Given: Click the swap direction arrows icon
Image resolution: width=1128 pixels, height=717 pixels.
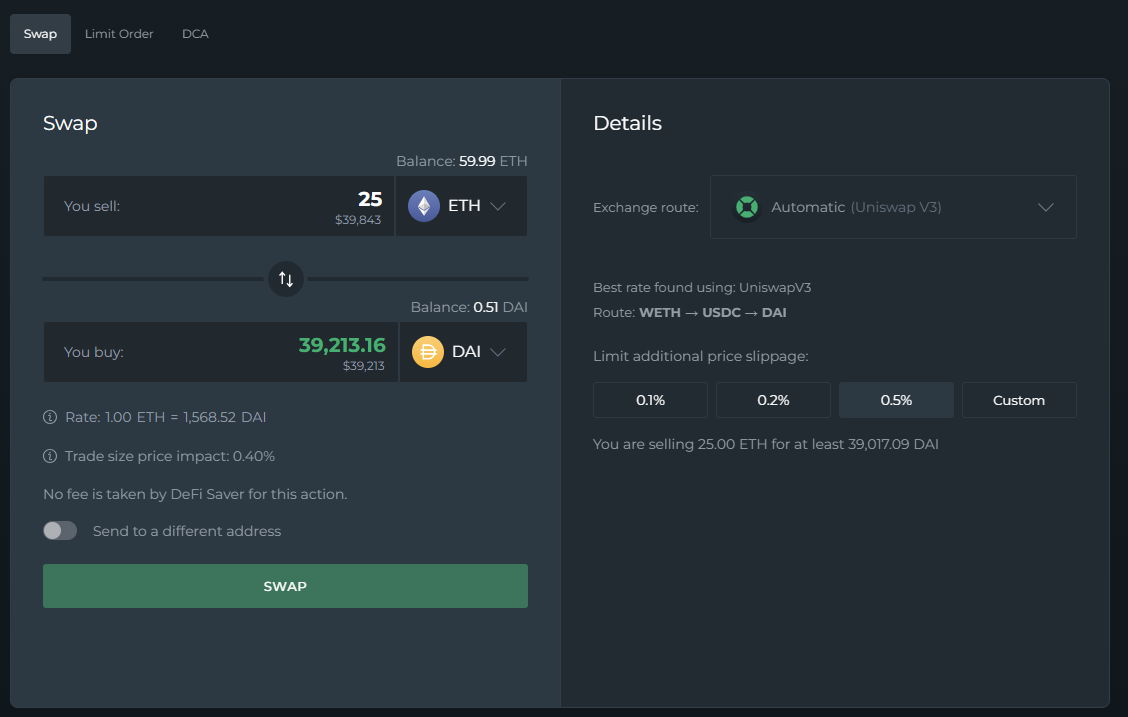Looking at the screenshot, I should point(285,279).
